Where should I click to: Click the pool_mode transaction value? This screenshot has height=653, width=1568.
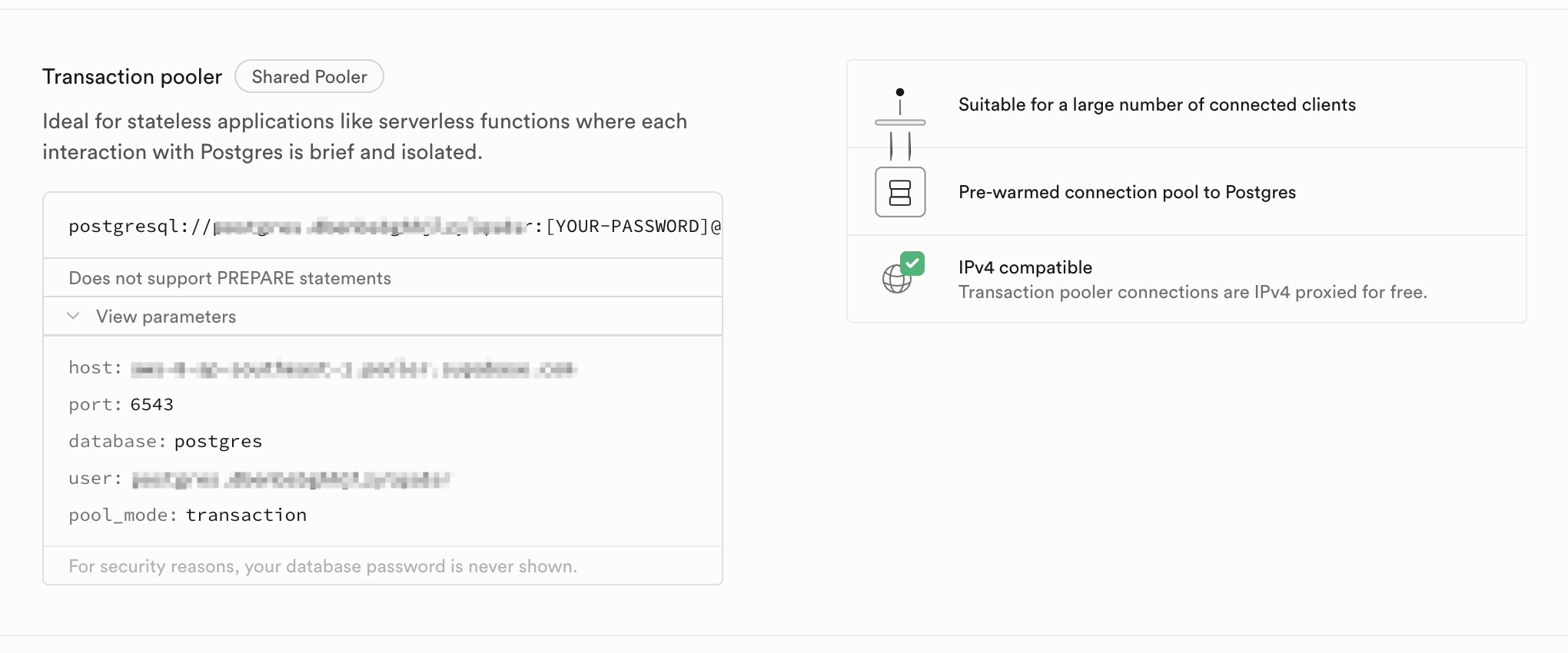pyautogui.click(x=246, y=515)
